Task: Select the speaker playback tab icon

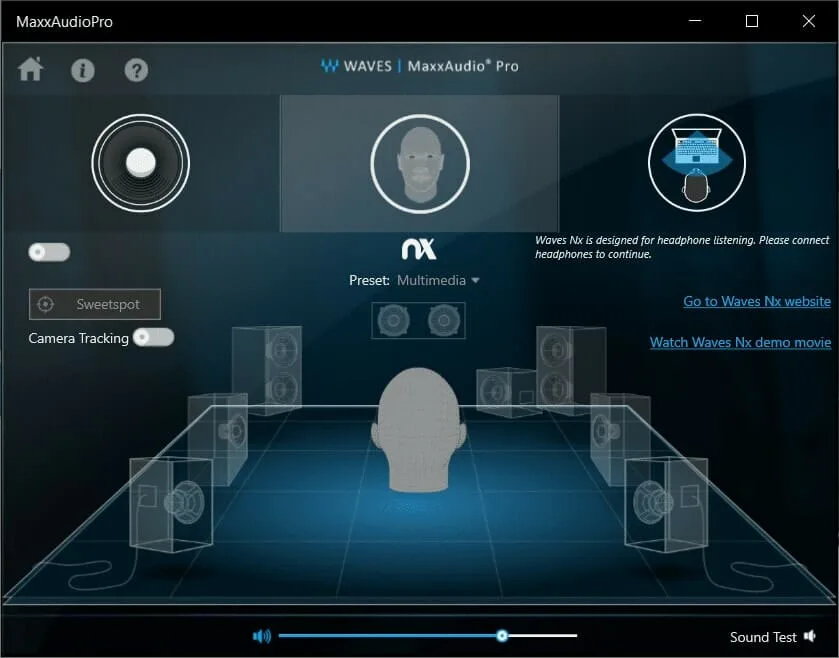Action: coord(141,163)
